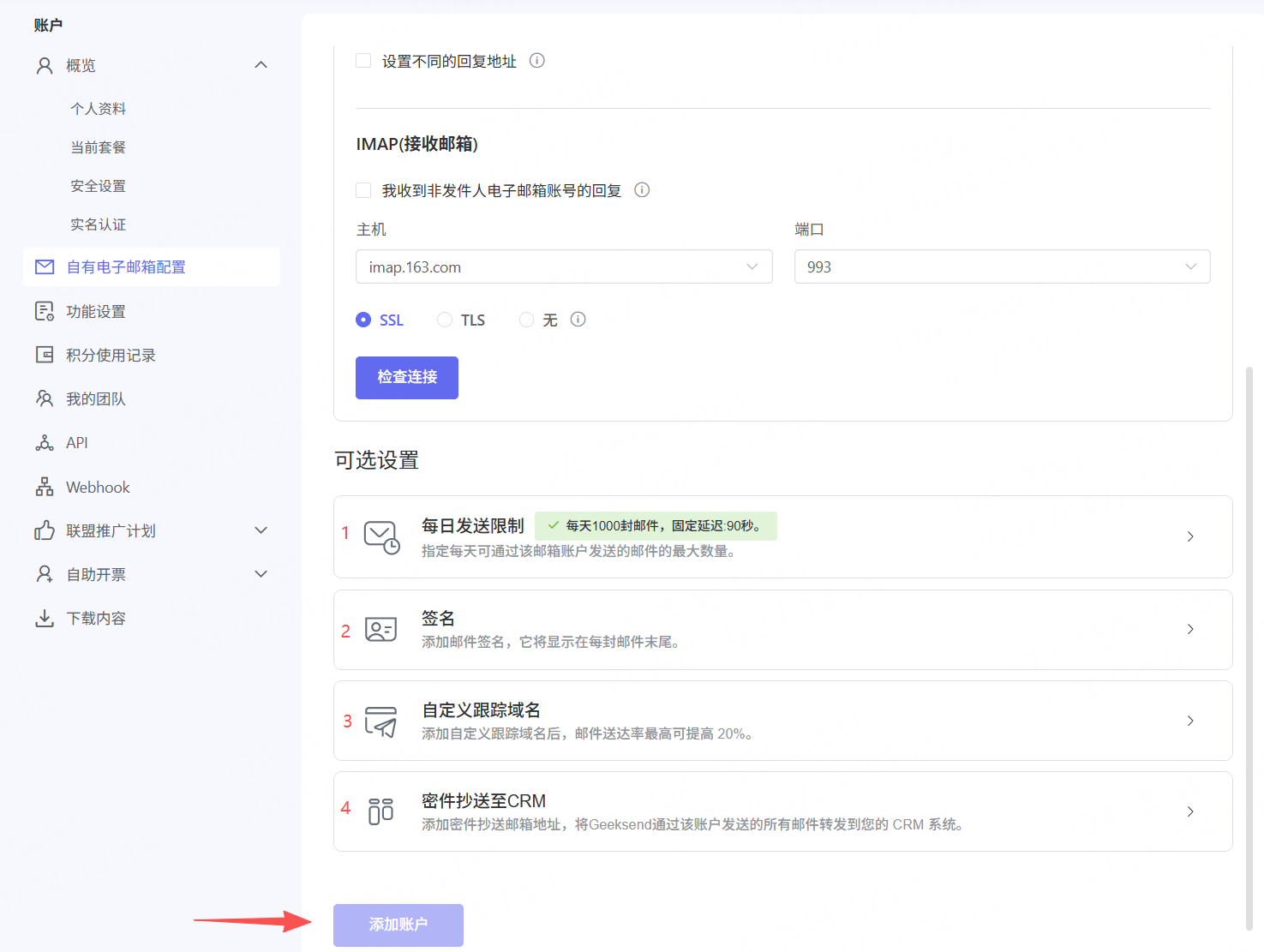
Task: Click the 下载内容 download icon
Action: 45,618
